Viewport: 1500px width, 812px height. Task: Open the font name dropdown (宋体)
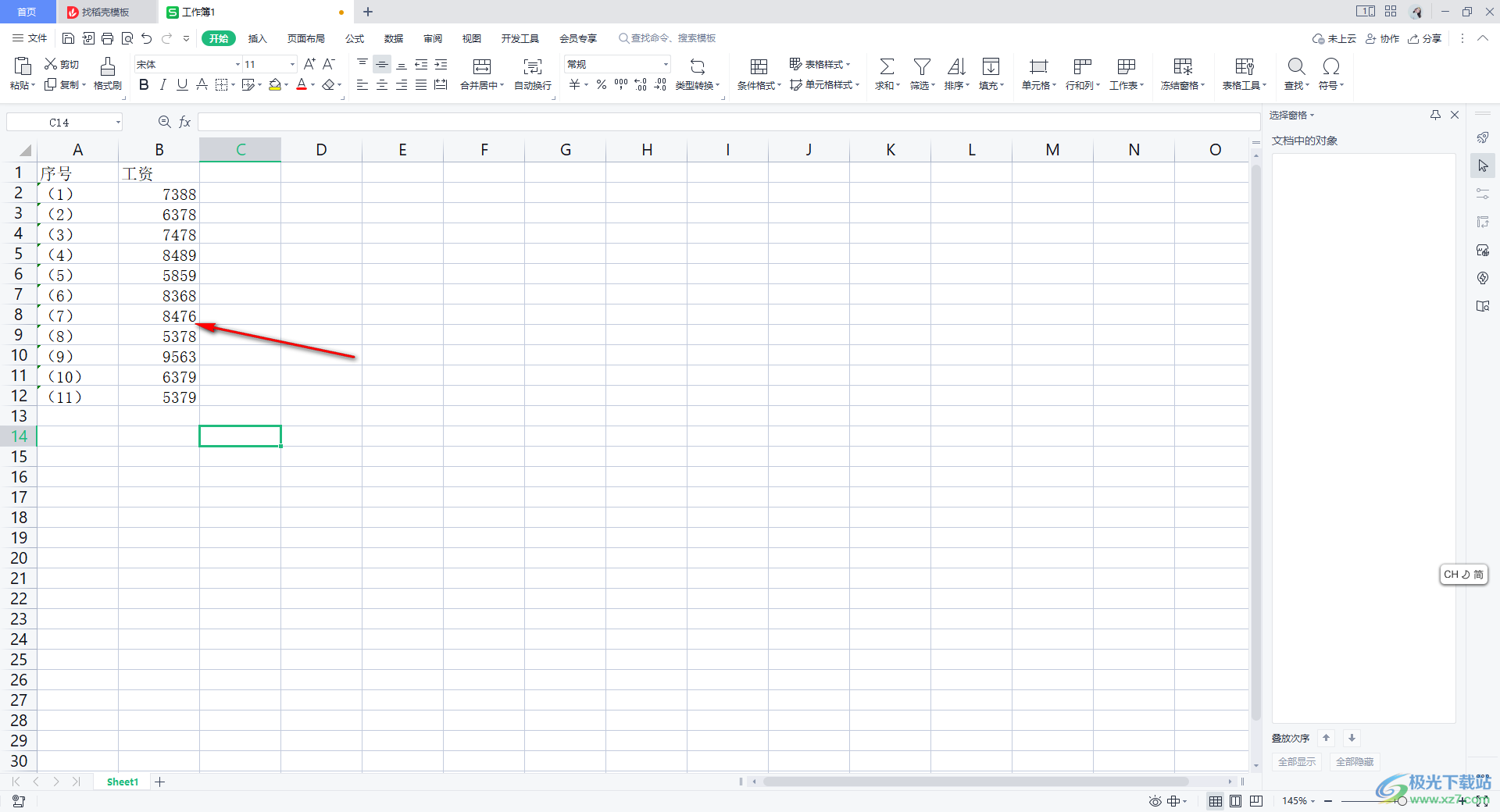(x=237, y=64)
